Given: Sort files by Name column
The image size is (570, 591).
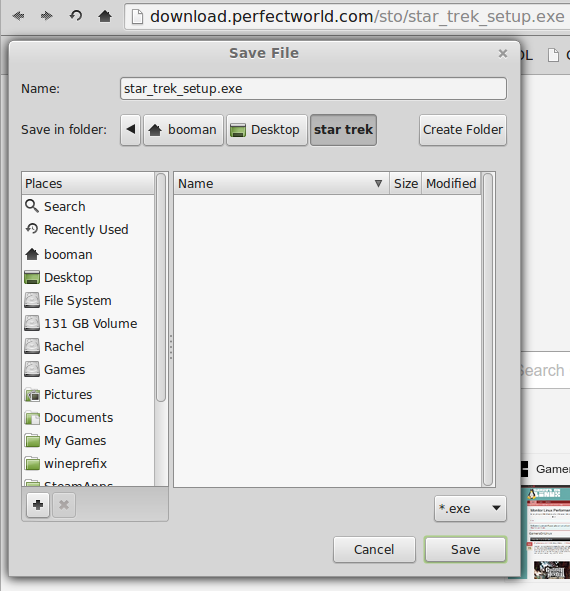Looking at the screenshot, I should (281, 184).
